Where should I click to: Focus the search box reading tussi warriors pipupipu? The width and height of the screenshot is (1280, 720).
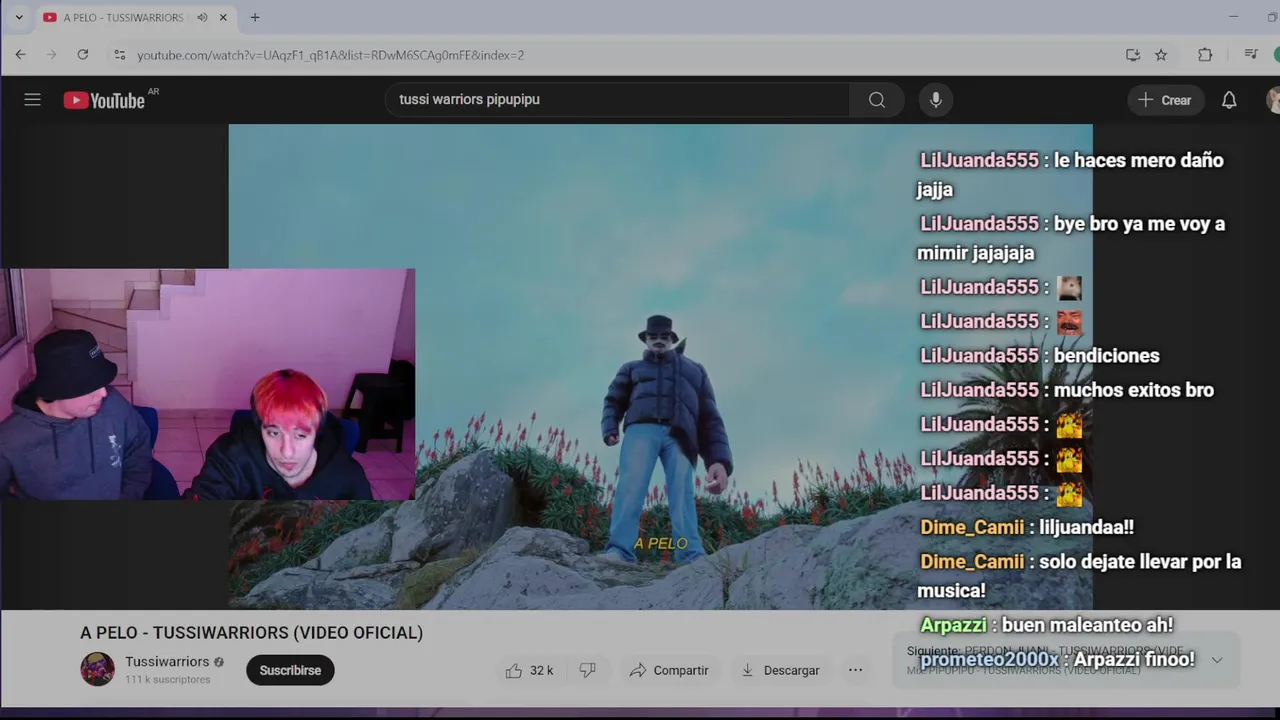coord(617,100)
